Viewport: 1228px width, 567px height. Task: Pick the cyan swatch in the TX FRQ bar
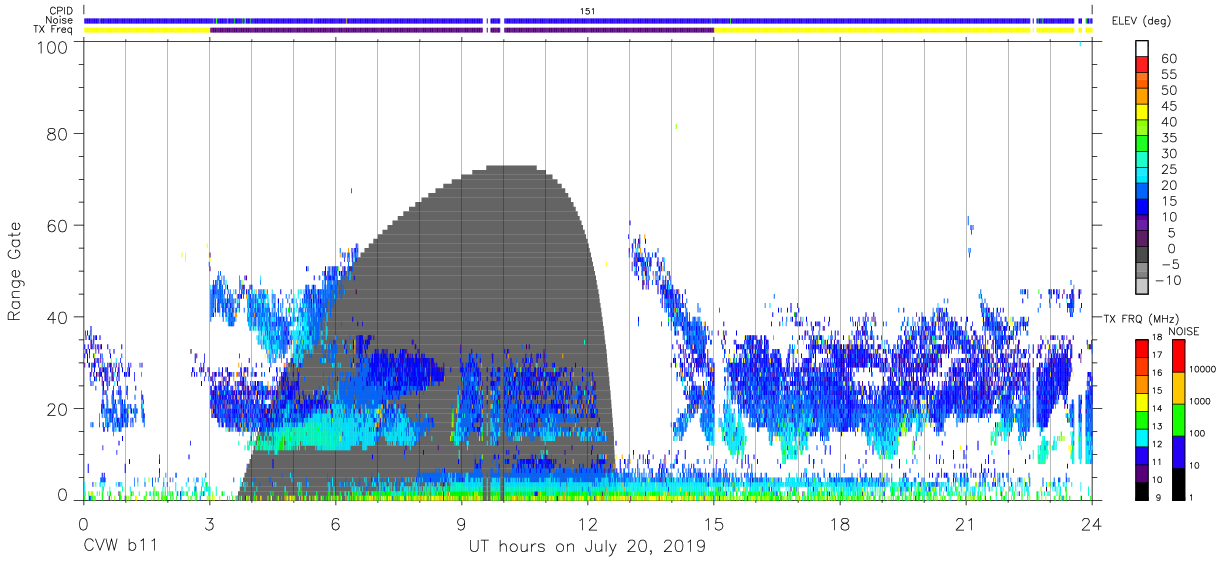[1142, 438]
